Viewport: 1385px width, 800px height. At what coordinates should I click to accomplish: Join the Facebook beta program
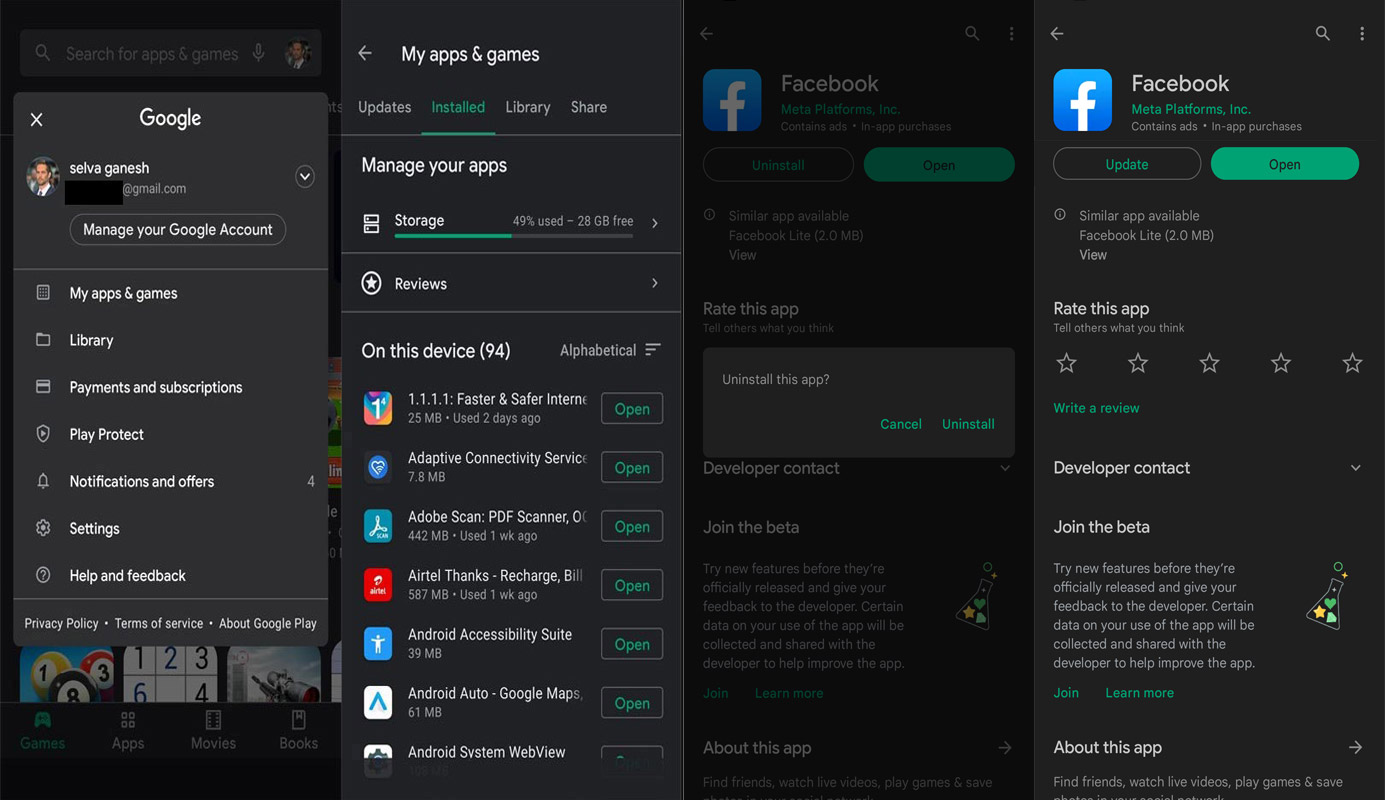click(1066, 692)
